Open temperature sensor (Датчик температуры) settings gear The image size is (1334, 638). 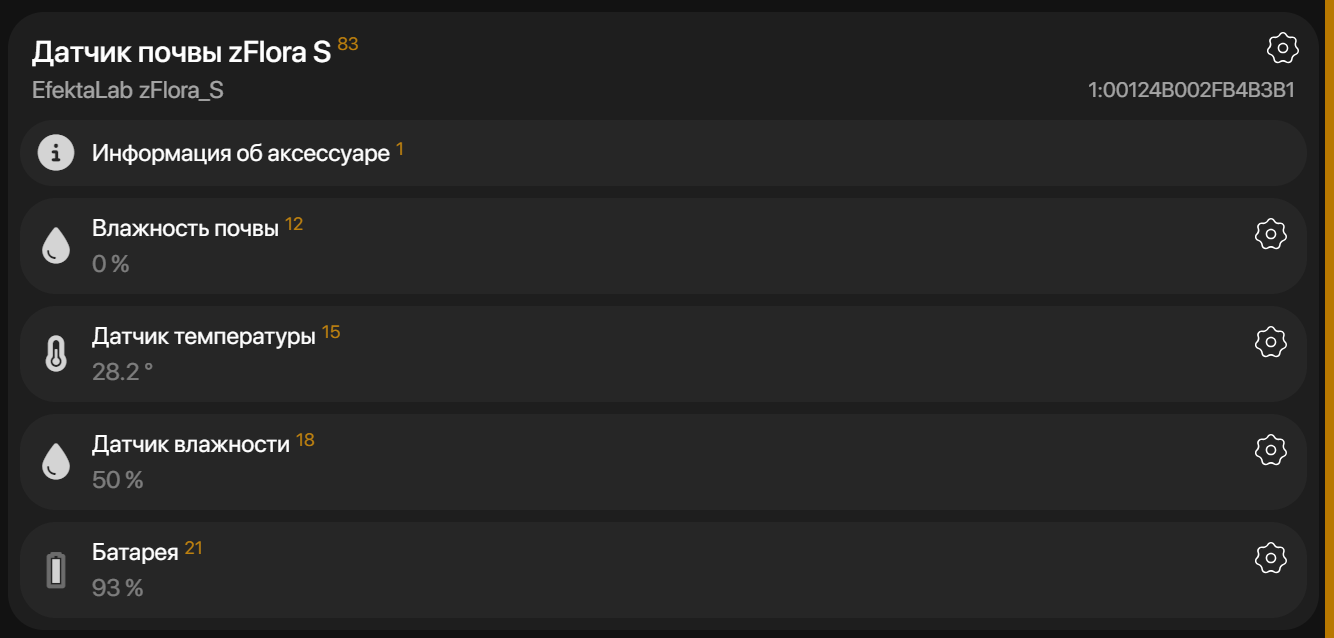[1270, 342]
